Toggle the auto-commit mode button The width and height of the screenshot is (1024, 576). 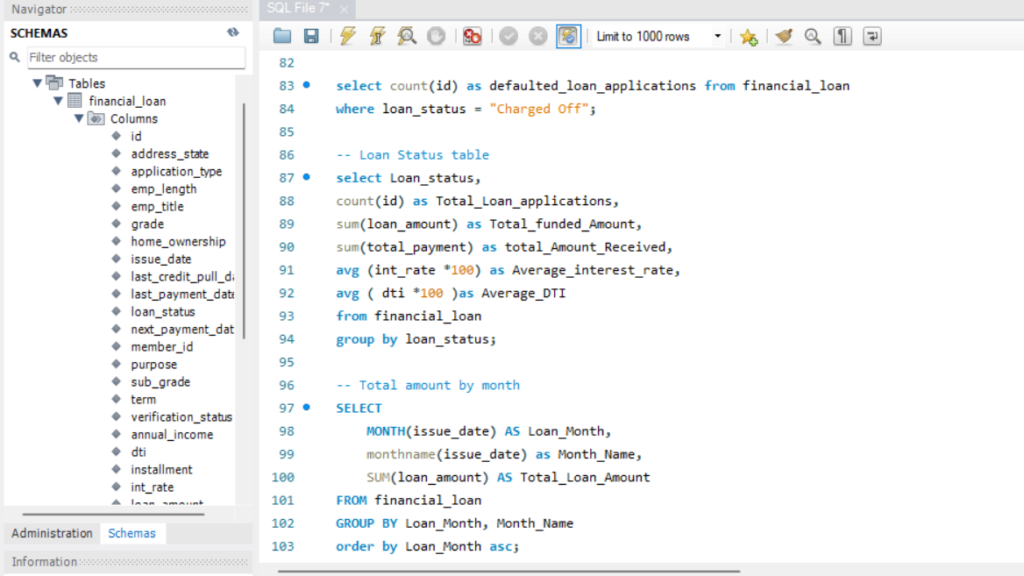568,36
